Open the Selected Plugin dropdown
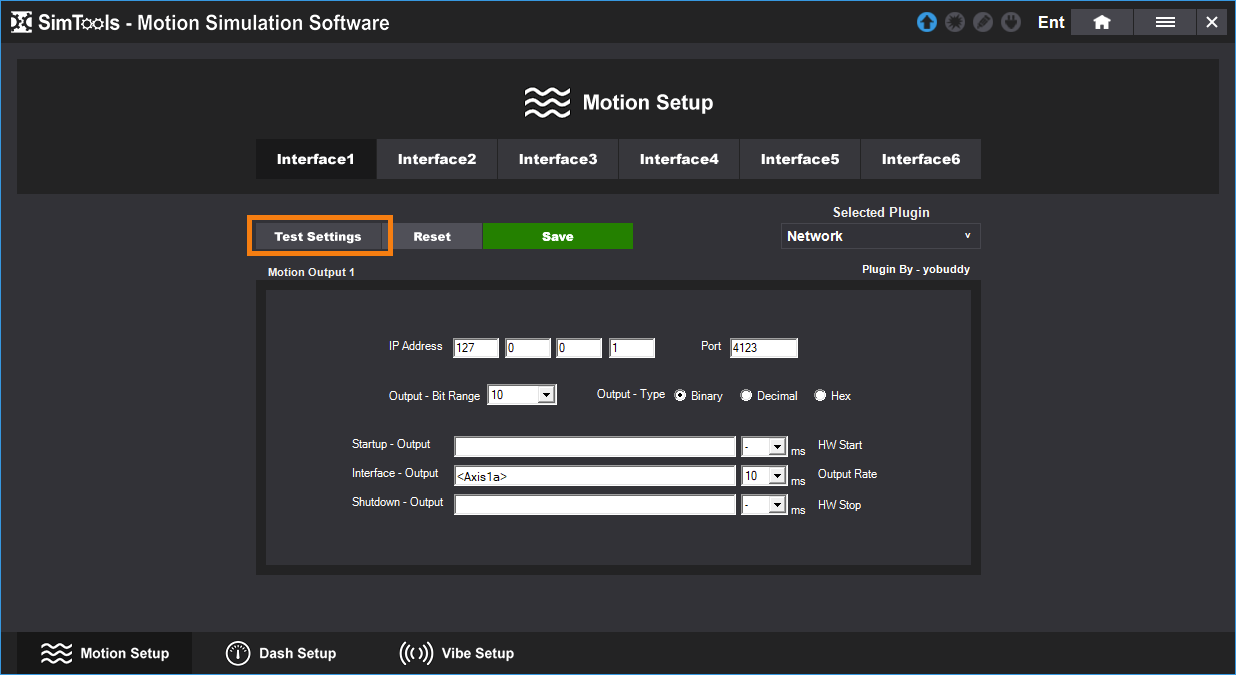Viewport: 1236px width, 675px height. 880,236
